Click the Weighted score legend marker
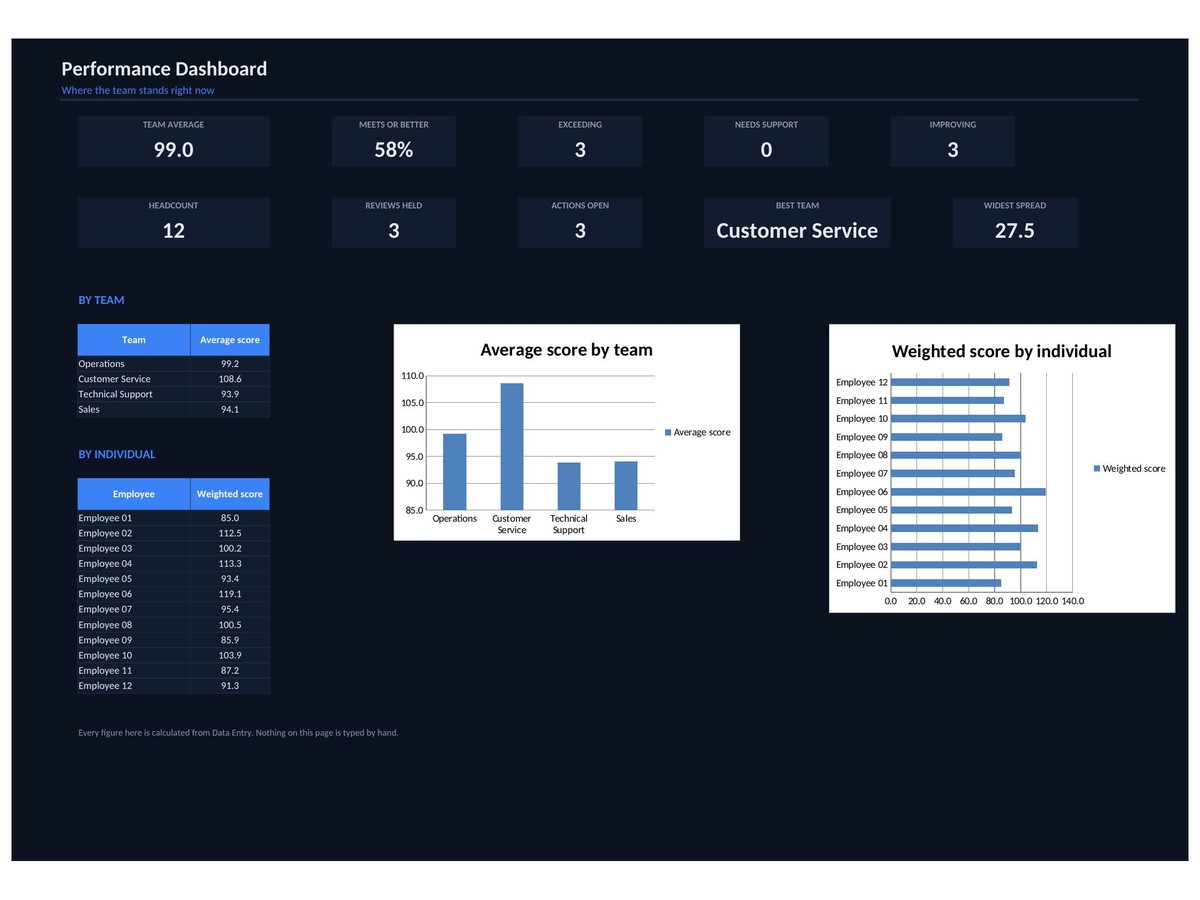1200x900 pixels. click(x=1097, y=468)
